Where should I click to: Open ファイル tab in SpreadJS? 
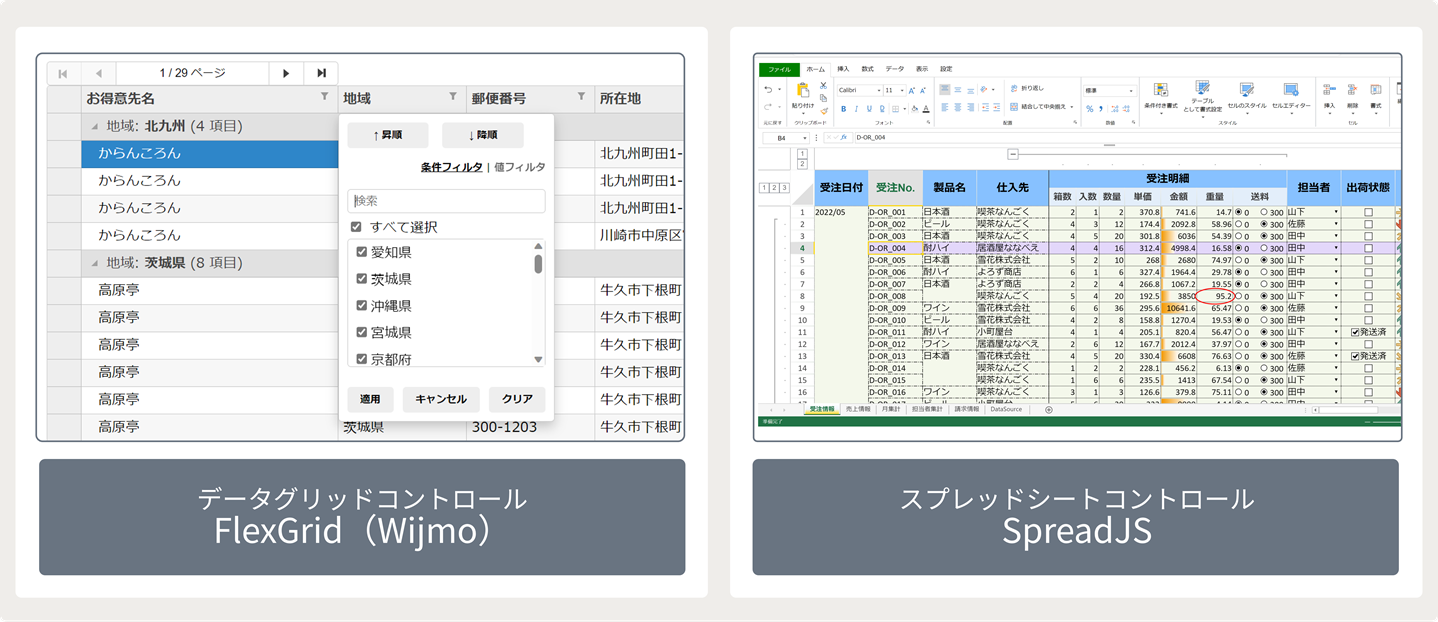[x=779, y=70]
